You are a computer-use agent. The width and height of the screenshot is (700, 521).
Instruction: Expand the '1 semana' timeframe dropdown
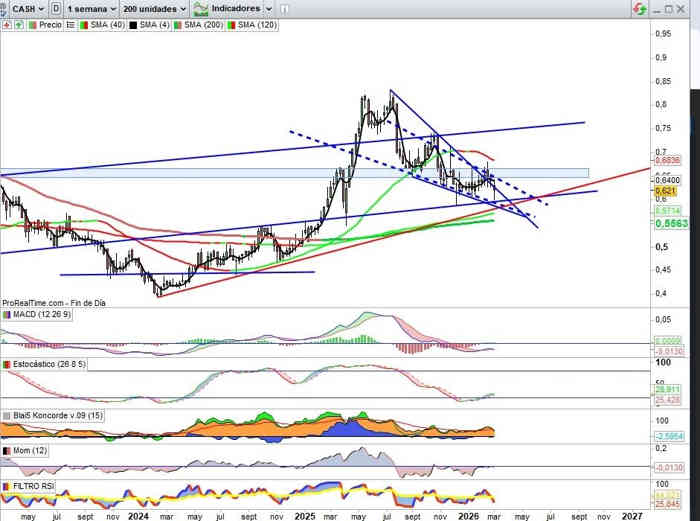[x=89, y=8]
